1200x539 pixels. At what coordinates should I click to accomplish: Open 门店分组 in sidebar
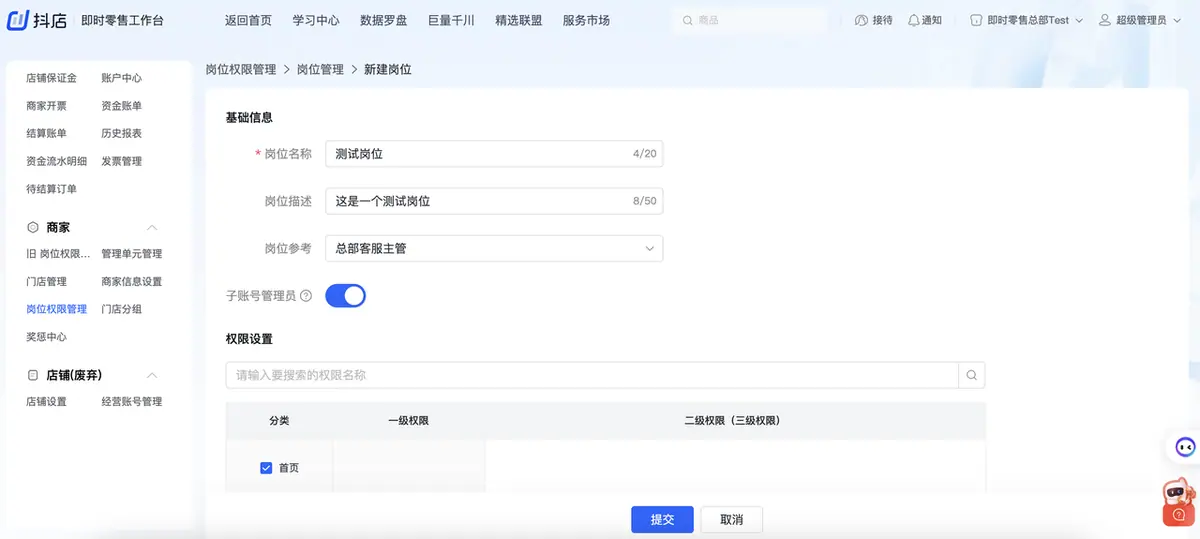pyautogui.click(x=121, y=309)
